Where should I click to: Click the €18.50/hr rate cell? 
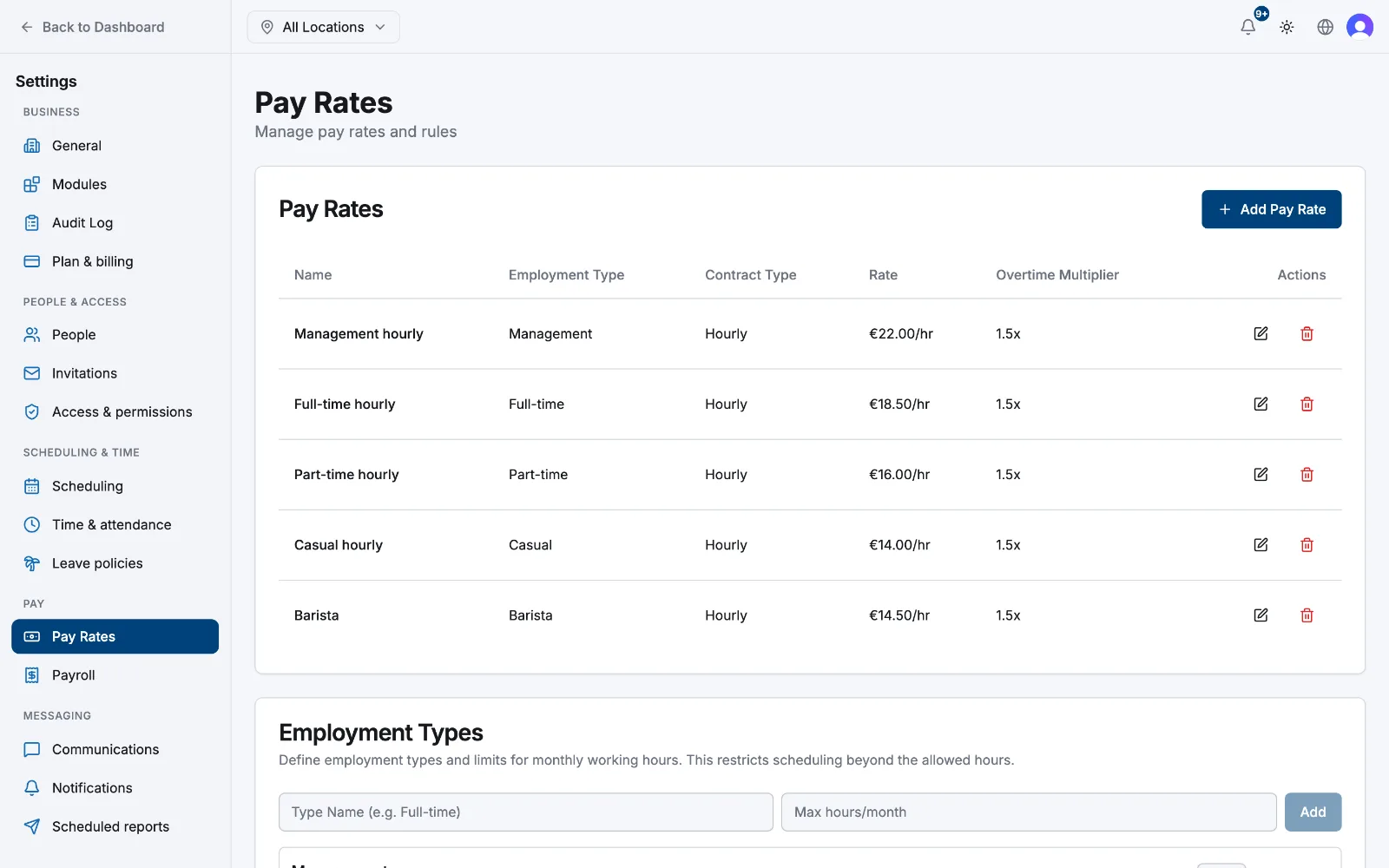tap(899, 404)
